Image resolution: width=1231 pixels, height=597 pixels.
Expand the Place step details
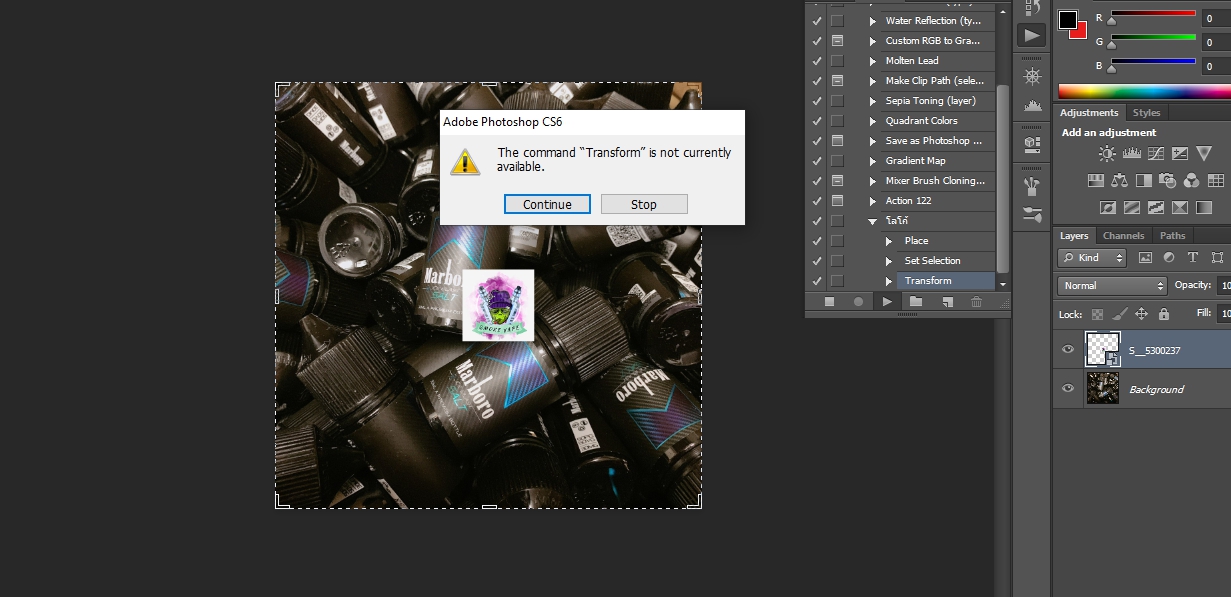coord(889,241)
